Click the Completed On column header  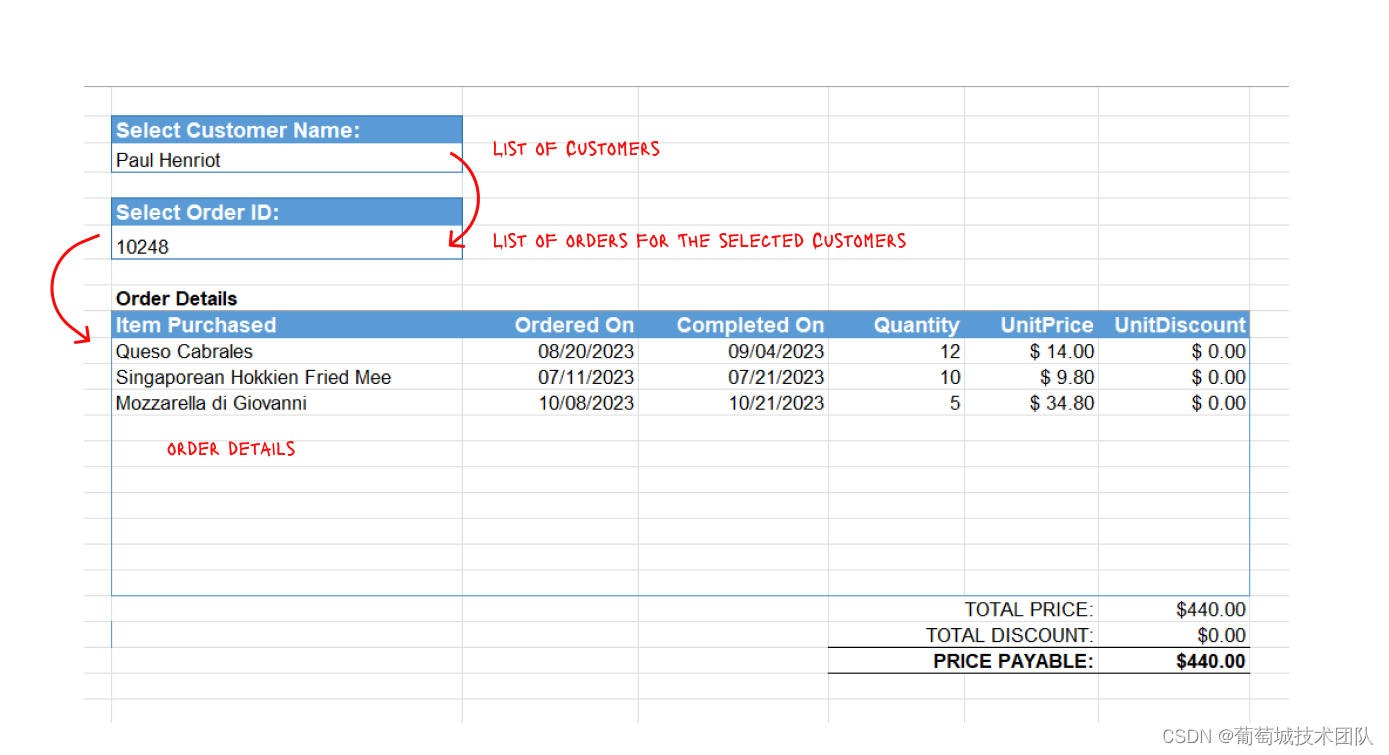(733, 325)
